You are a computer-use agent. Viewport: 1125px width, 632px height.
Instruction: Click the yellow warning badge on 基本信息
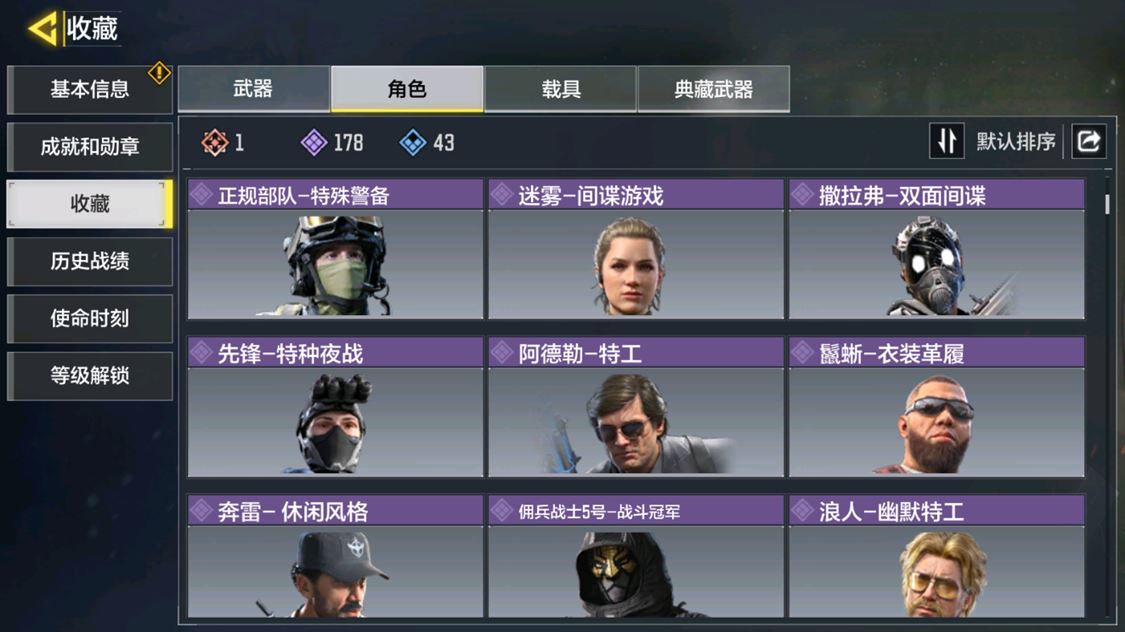[x=159, y=72]
